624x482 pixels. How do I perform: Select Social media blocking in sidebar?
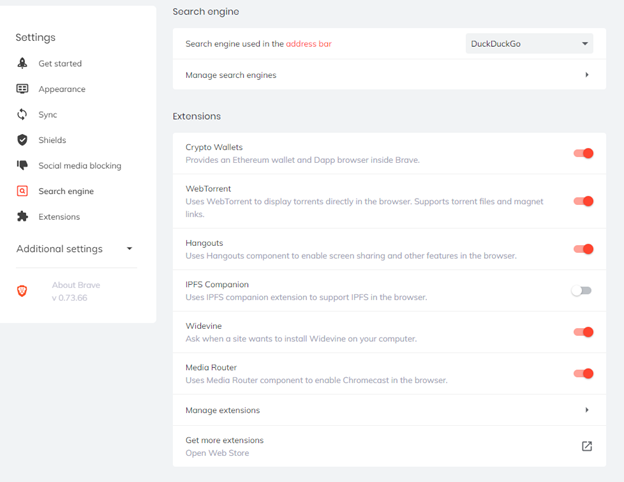tap(80, 166)
